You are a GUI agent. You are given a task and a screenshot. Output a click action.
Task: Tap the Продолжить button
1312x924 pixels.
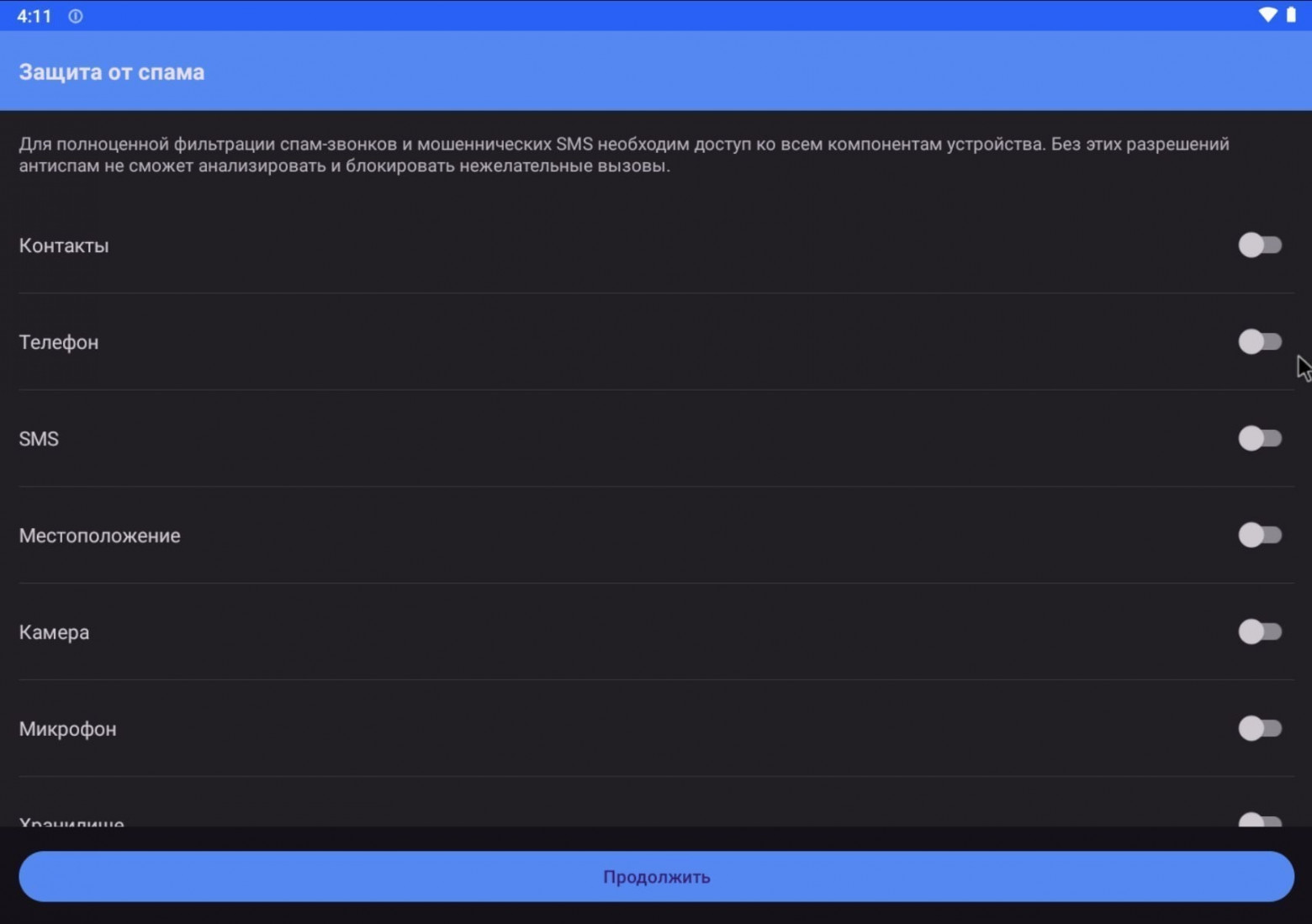click(656, 877)
